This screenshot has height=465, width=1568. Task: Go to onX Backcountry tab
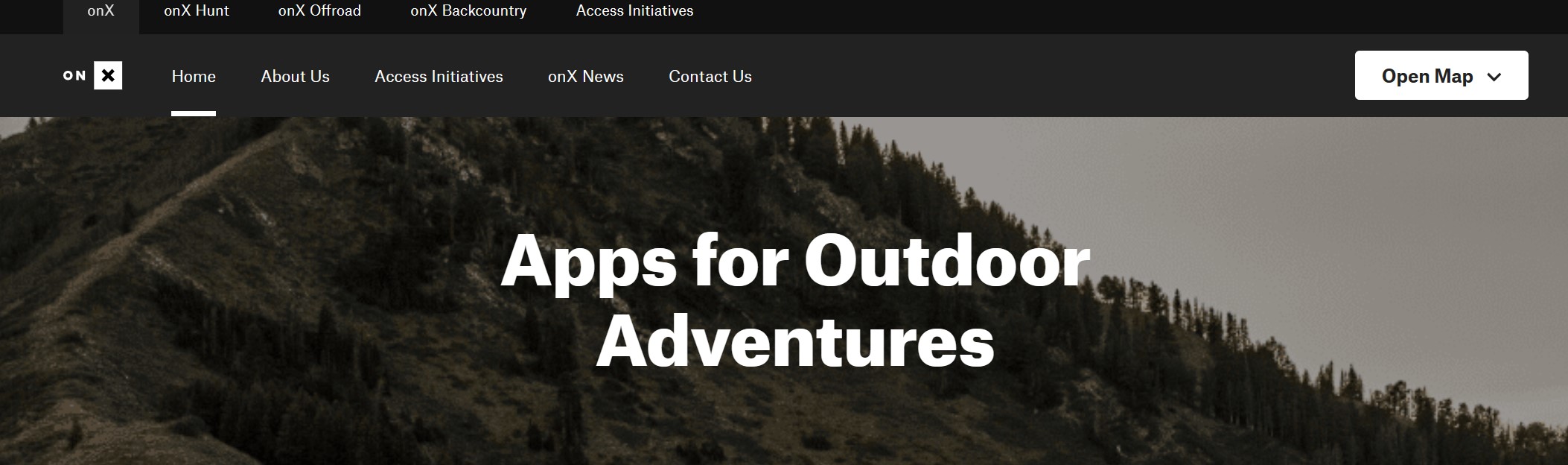pyautogui.click(x=468, y=11)
